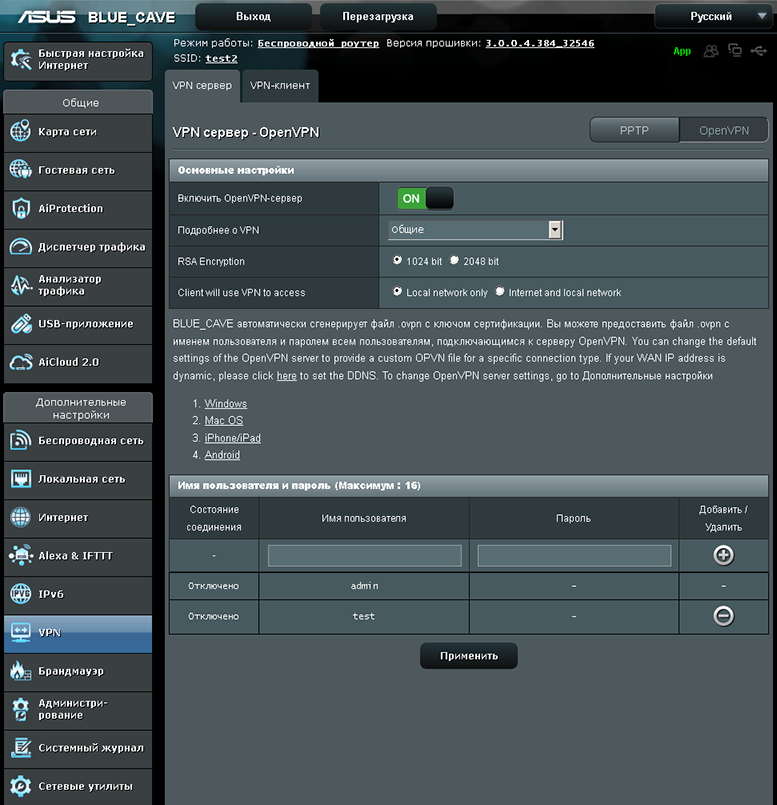Click the USB application icon
The image size is (777, 805).
click(x=21, y=323)
